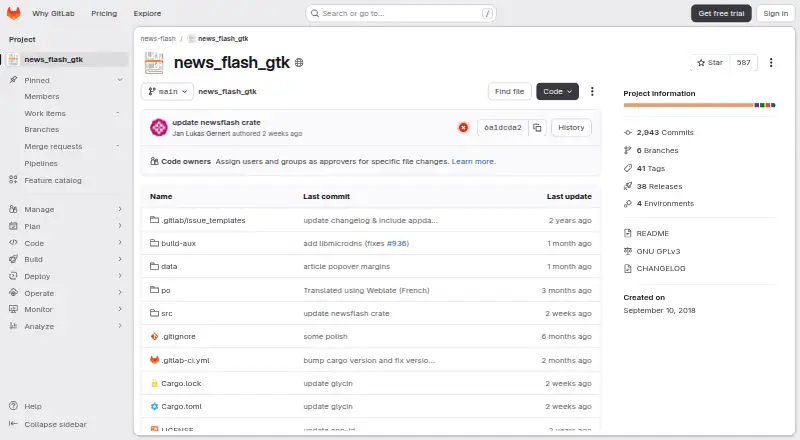Click the news_flash_gtk project avatar
800x440 pixels.
(154, 63)
